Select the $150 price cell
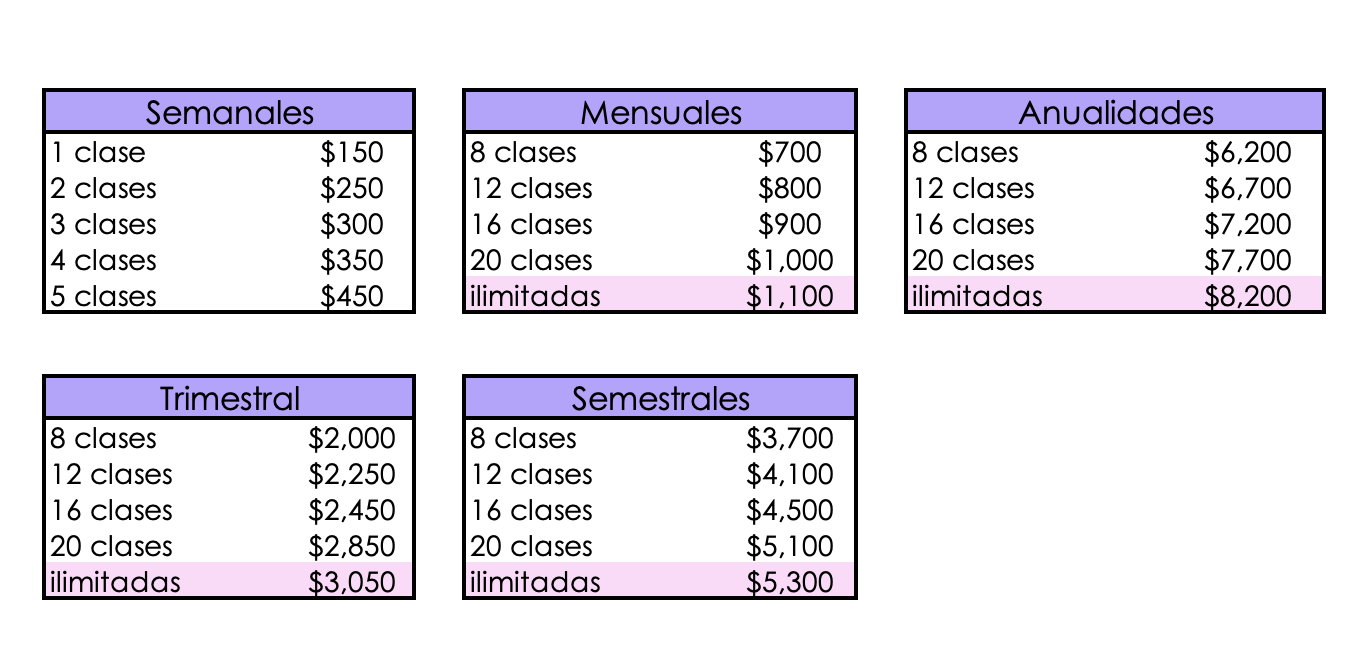Screen dimensions: 1366x662 [351, 153]
